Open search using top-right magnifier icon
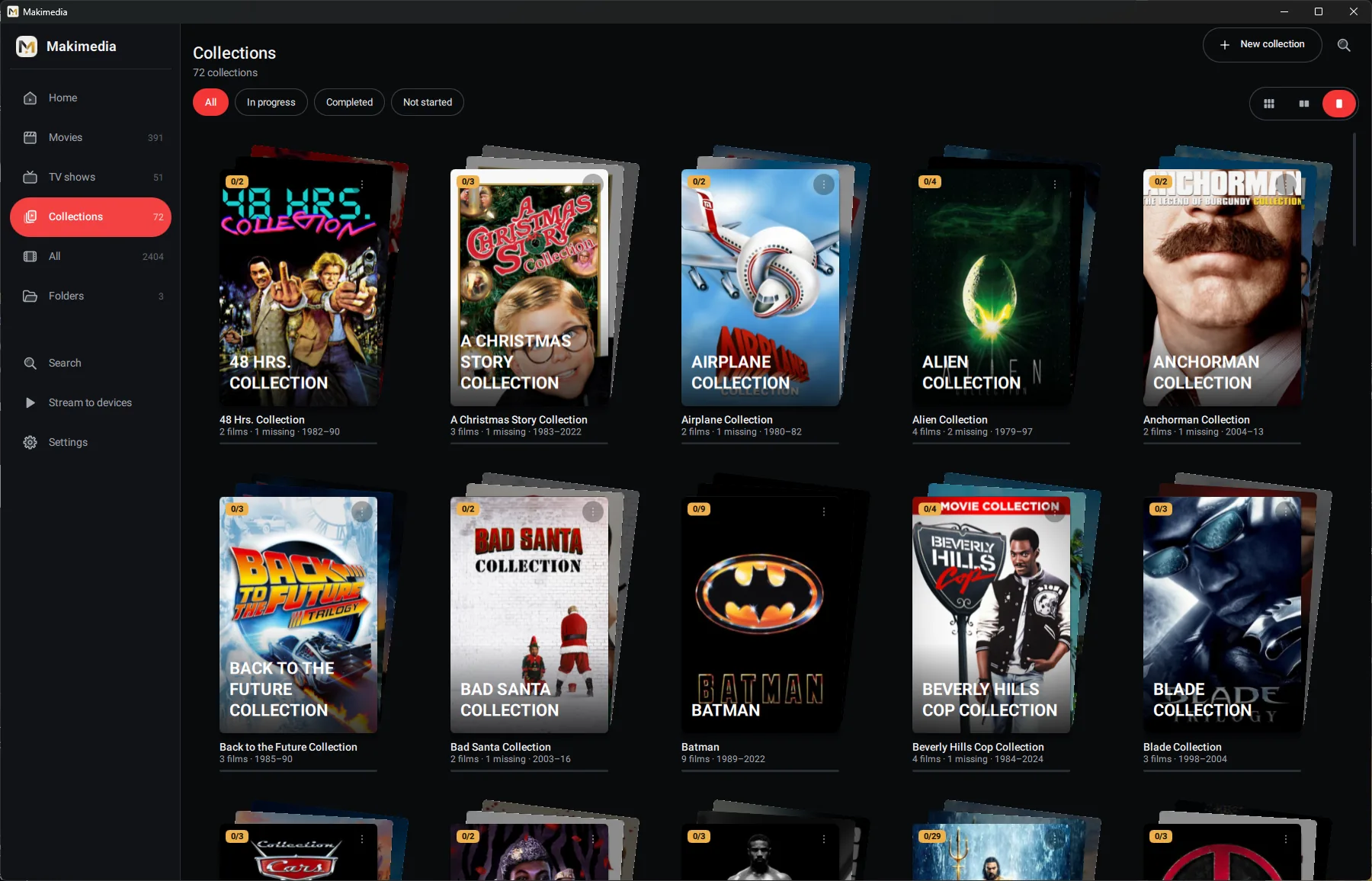Viewport: 1372px width, 881px height. 1344,45
